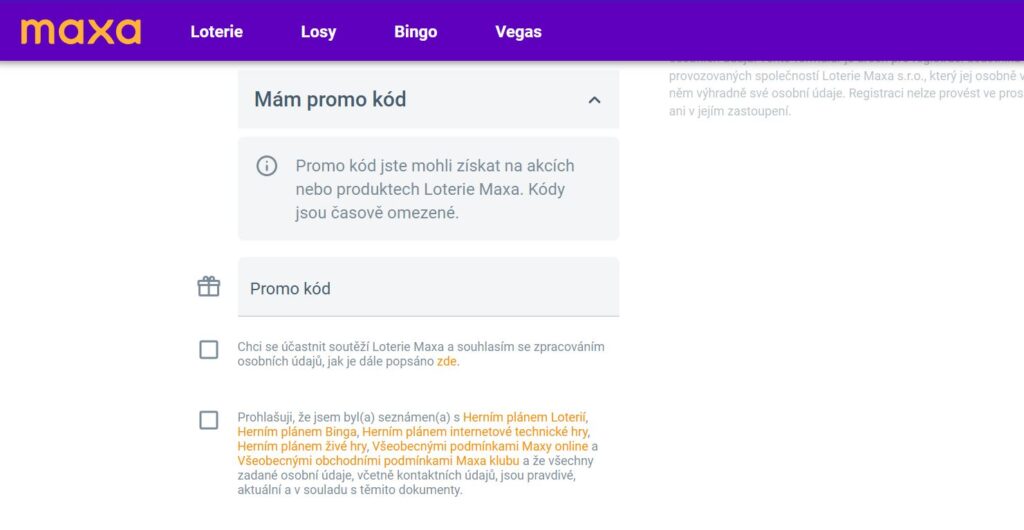
Task: Open Herním plánem živé hry link
Action: click(302, 446)
